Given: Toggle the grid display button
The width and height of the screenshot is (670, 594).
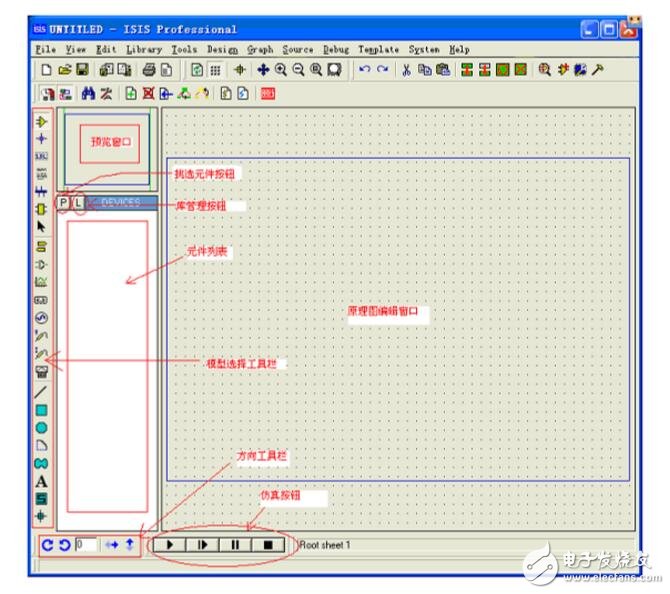Looking at the screenshot, I should (x=215, y=70).
